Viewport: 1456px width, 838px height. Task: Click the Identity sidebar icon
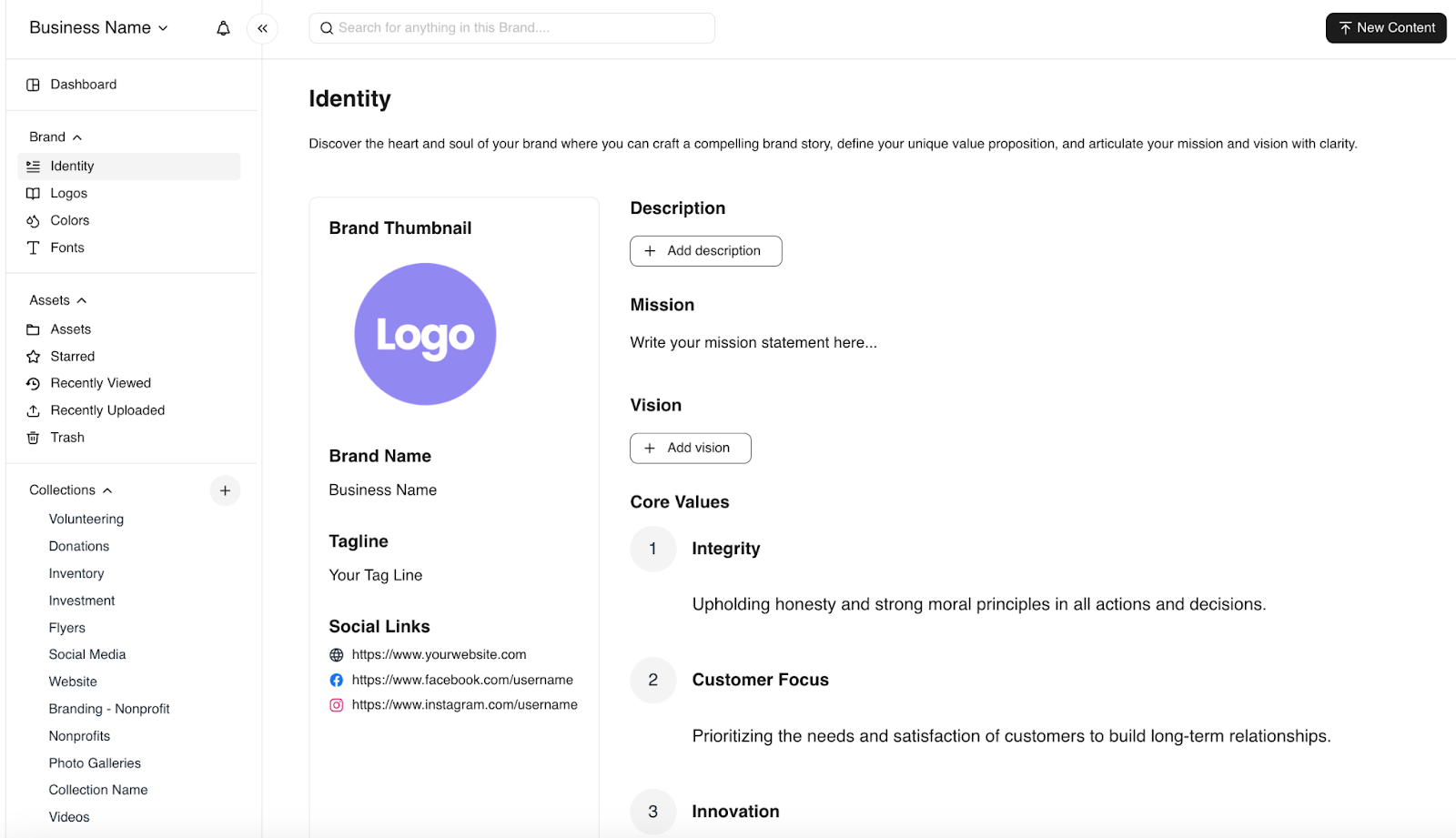pyautogui.click(x=33, y=166)
